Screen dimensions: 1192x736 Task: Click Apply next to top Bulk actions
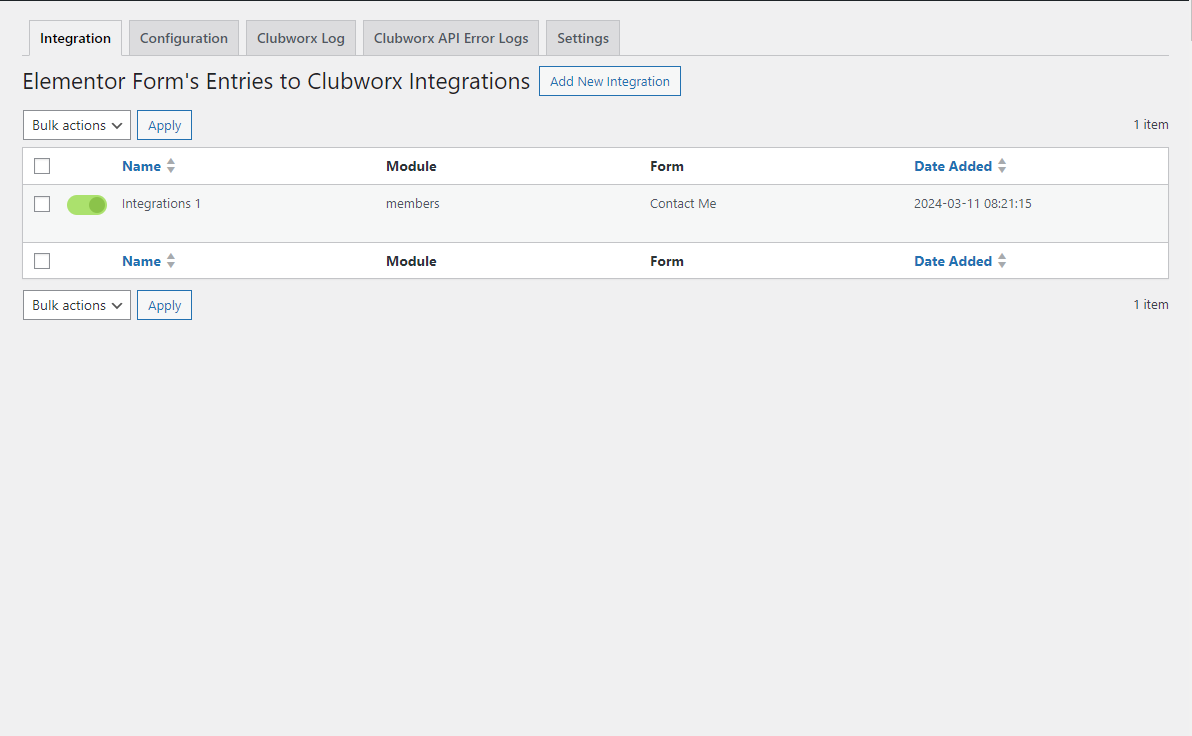[x=164, y=125]
